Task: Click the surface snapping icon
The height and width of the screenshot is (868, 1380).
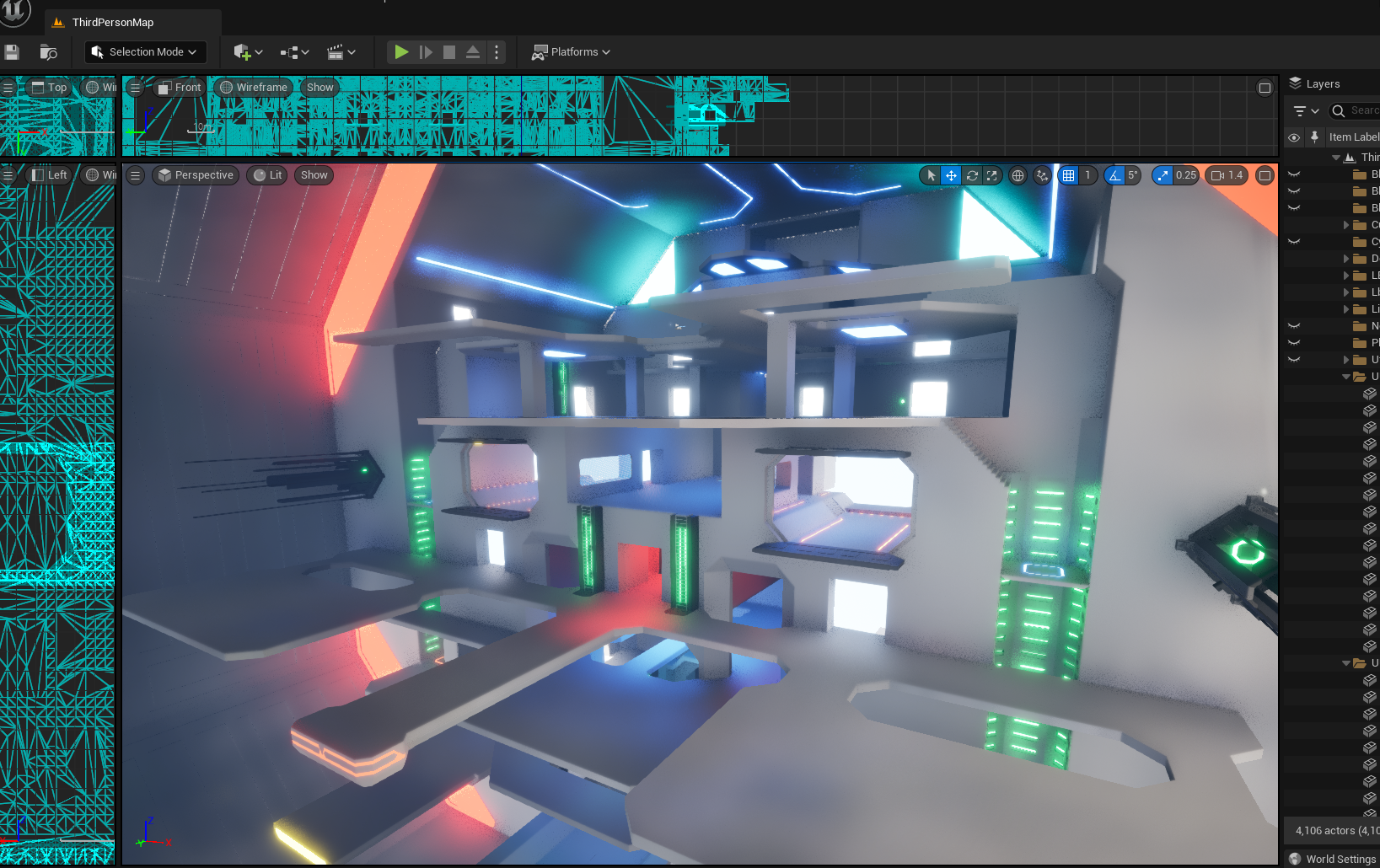Action: tap(1043, 175)
